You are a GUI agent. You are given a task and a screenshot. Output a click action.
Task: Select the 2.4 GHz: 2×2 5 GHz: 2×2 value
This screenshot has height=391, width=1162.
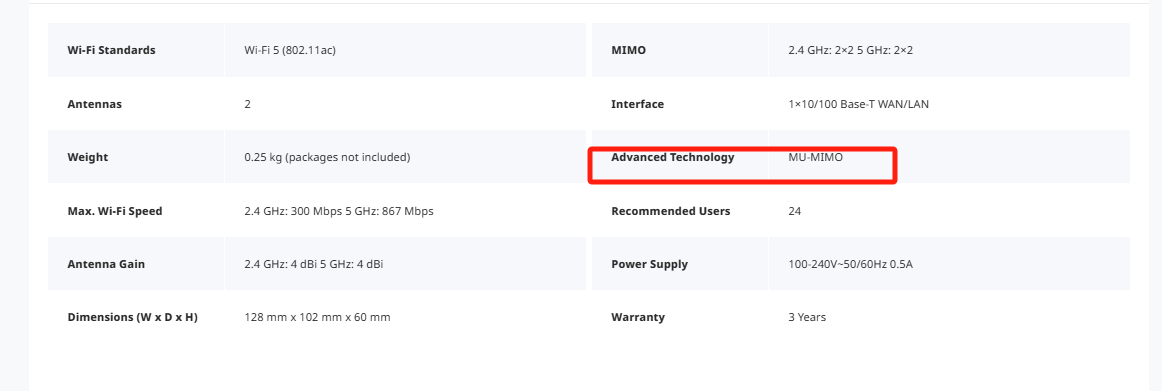click(851, 50)
